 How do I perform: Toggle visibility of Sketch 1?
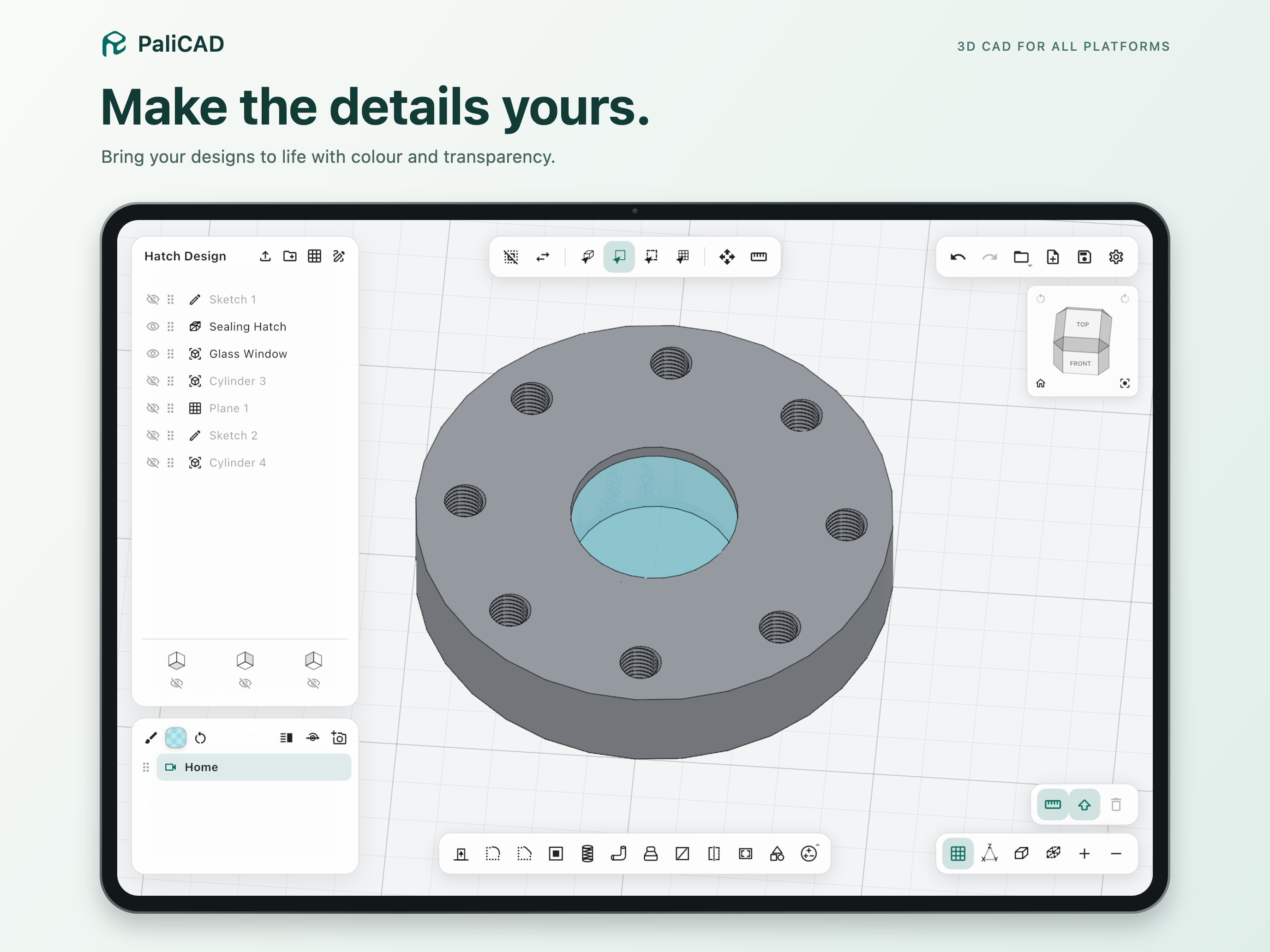tap(153, 299)
